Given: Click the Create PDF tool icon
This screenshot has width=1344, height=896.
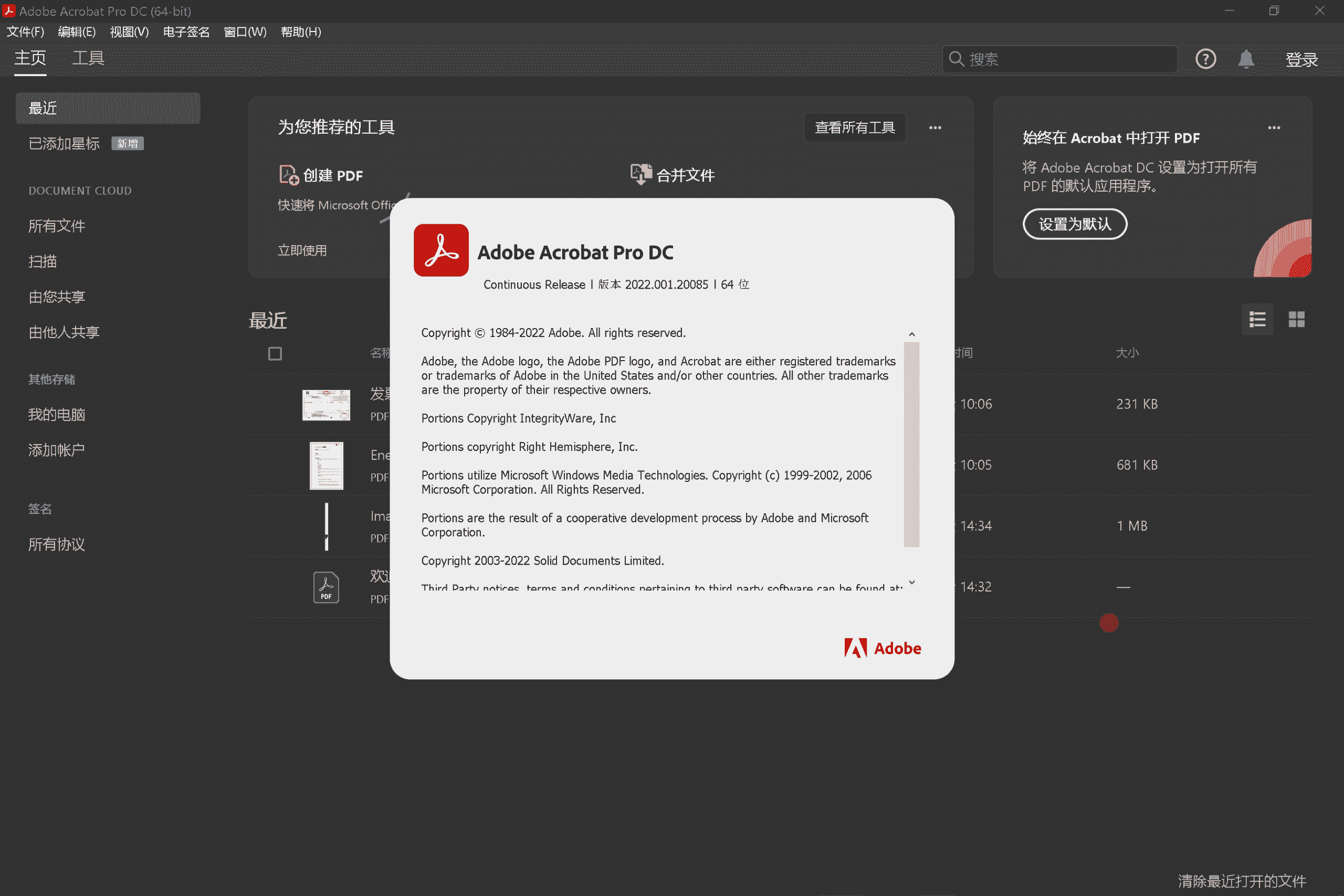Looking at the screenshot, I should (x=289, y=175).
